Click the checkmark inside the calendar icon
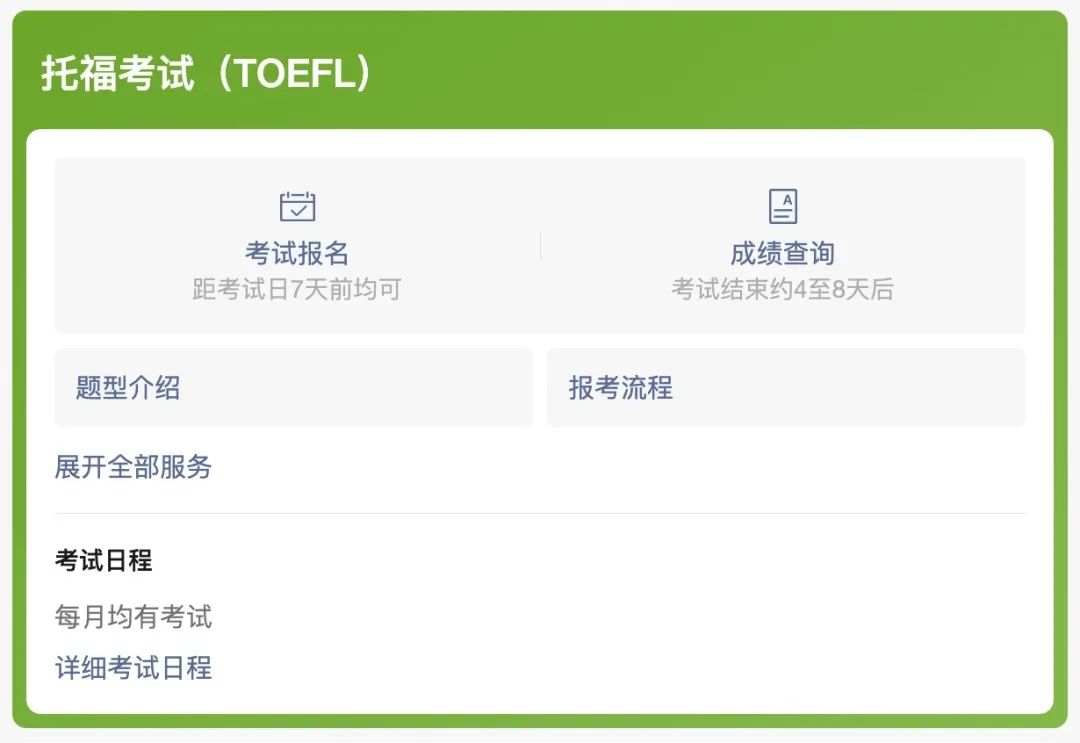Image resolution: width=1080 pixels, height=743 pixels. tap(299, 210)
